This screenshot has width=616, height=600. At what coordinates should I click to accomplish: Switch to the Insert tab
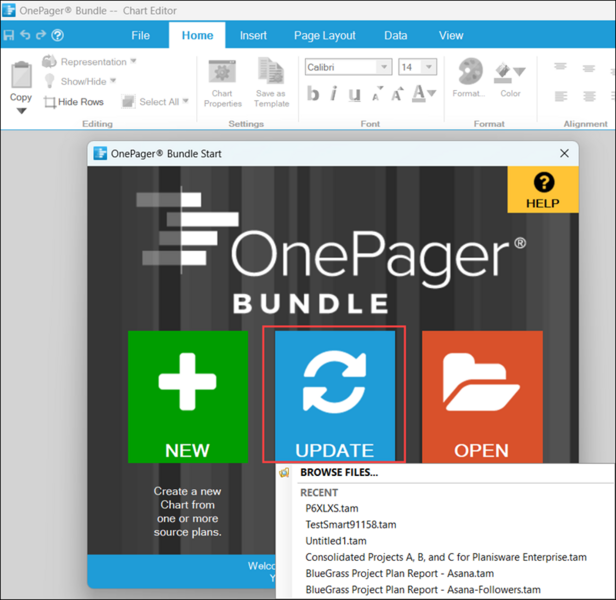pos(253,35)
